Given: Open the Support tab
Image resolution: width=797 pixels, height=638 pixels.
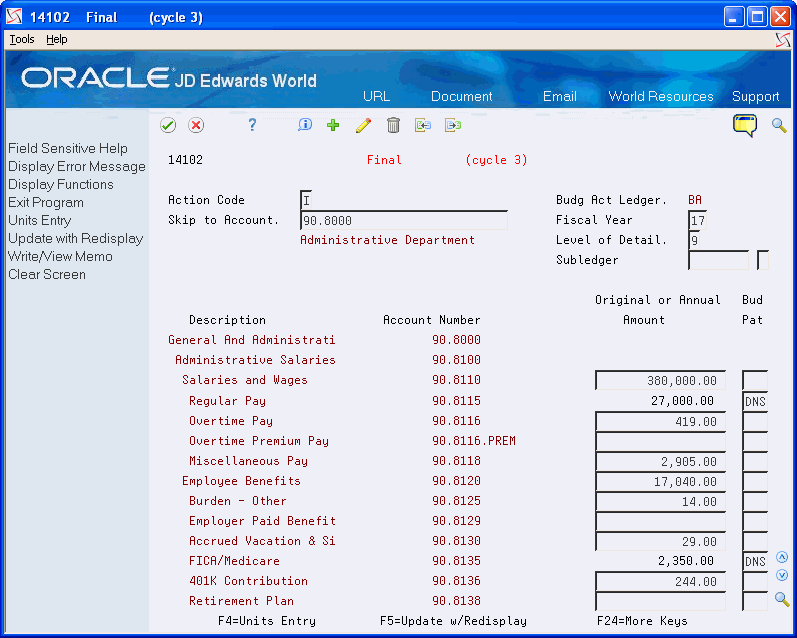Looking at the screenshot, I should [x=755, y=96].
